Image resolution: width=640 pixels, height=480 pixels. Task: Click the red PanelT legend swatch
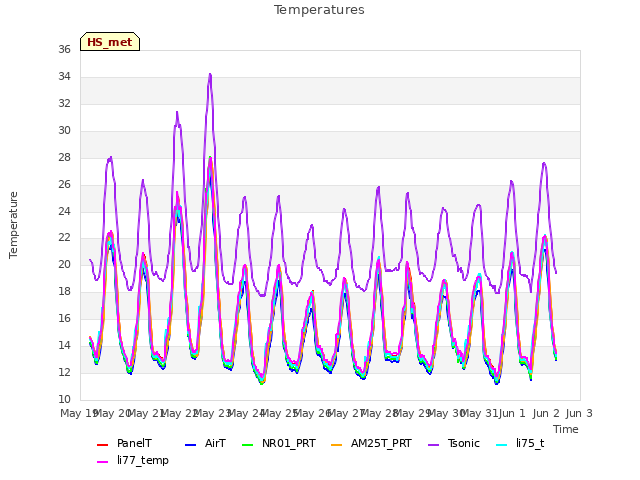(x=102, y=444)
